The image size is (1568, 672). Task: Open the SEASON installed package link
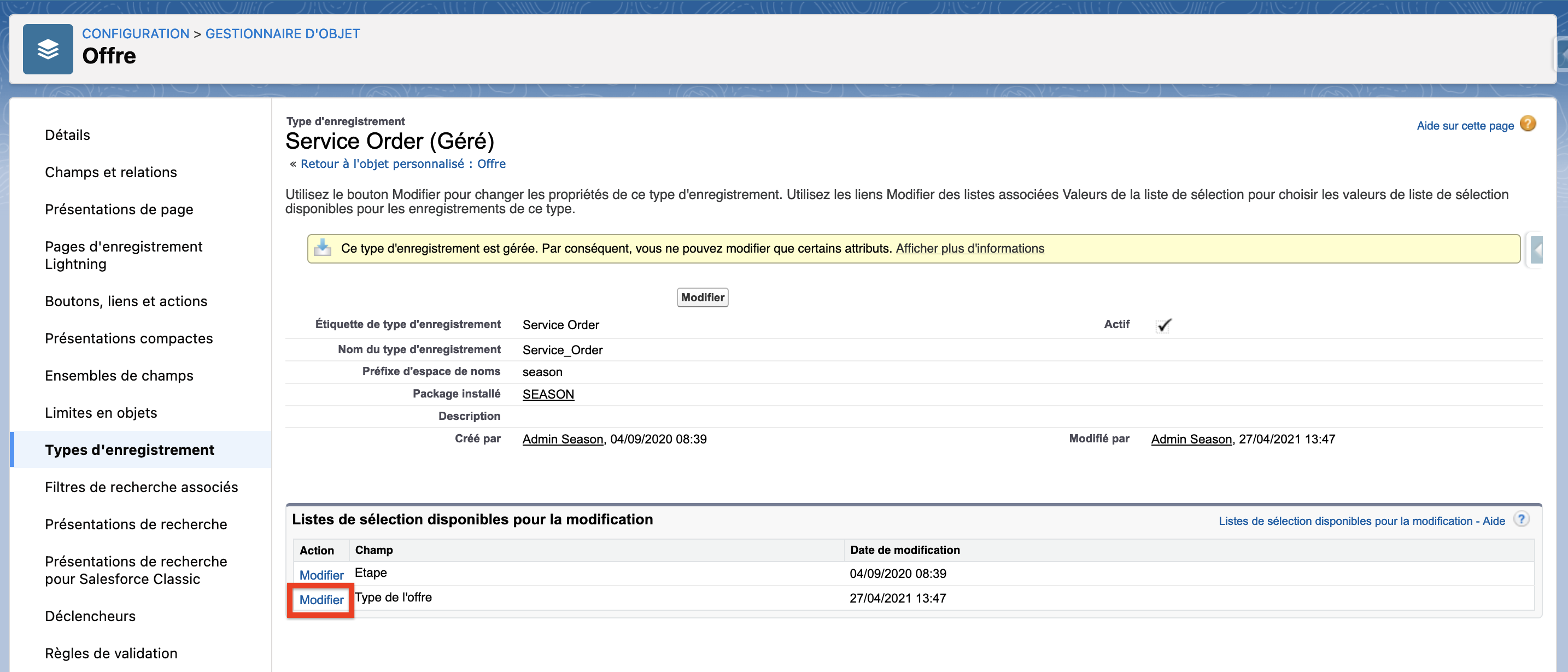[x=548, y=394]
